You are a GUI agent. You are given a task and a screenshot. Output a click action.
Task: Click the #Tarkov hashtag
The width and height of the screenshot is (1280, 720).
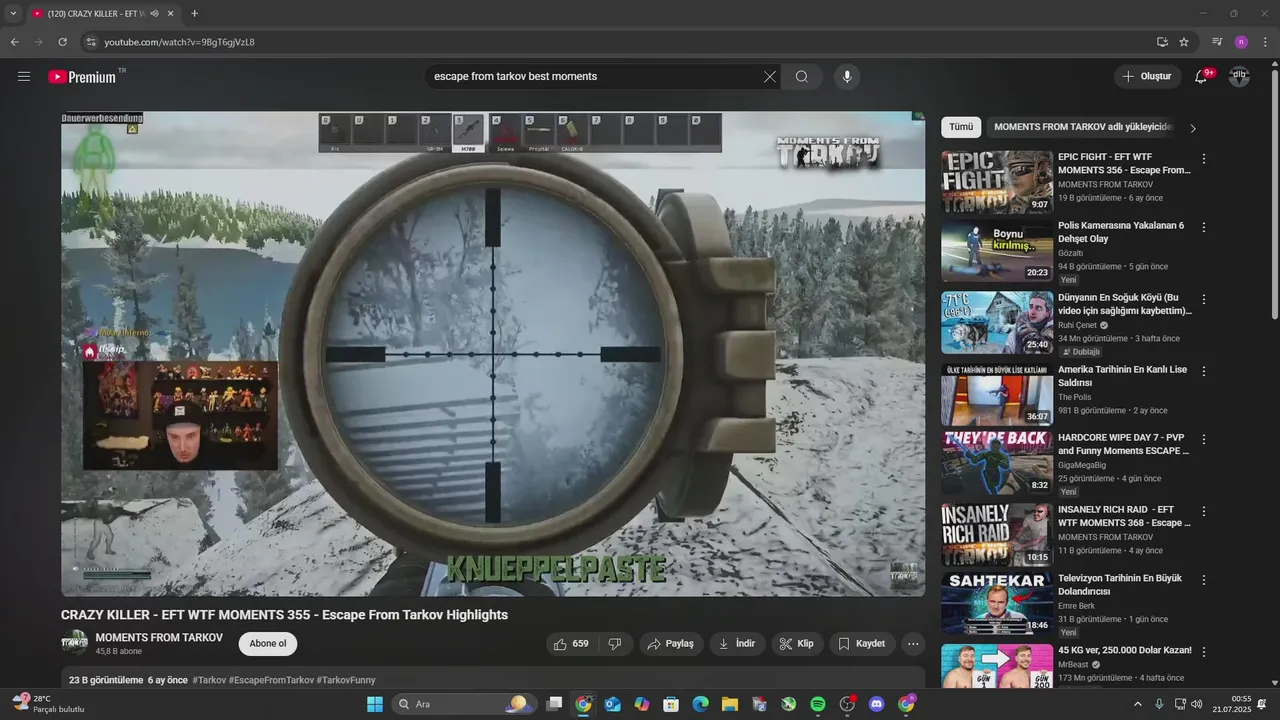click(x=209, y=680)
